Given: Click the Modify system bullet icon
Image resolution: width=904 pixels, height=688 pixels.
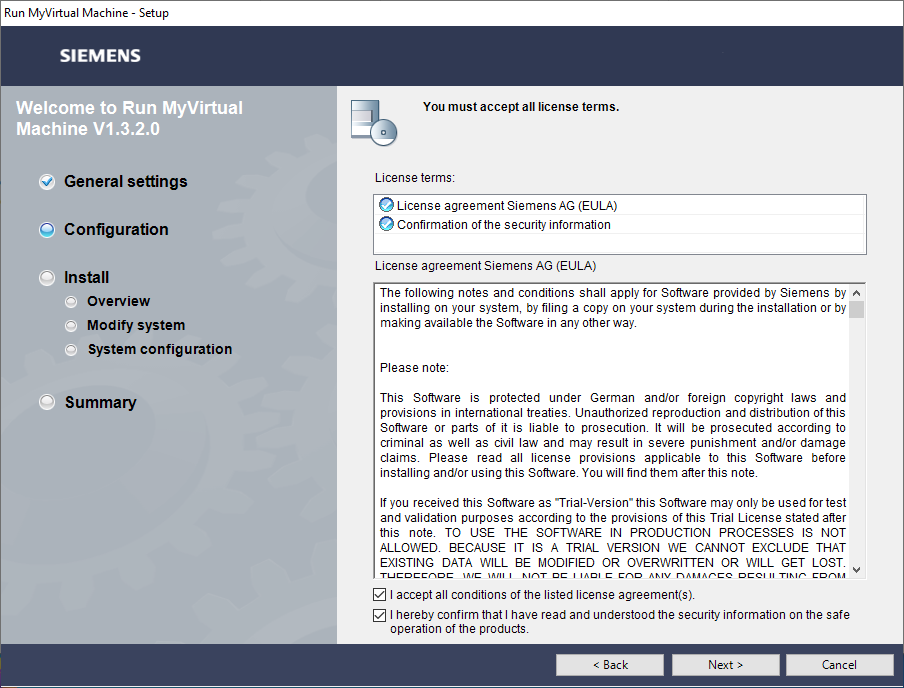Looking at the screenshot, I should pyautogui.click(x=70, y=326).
